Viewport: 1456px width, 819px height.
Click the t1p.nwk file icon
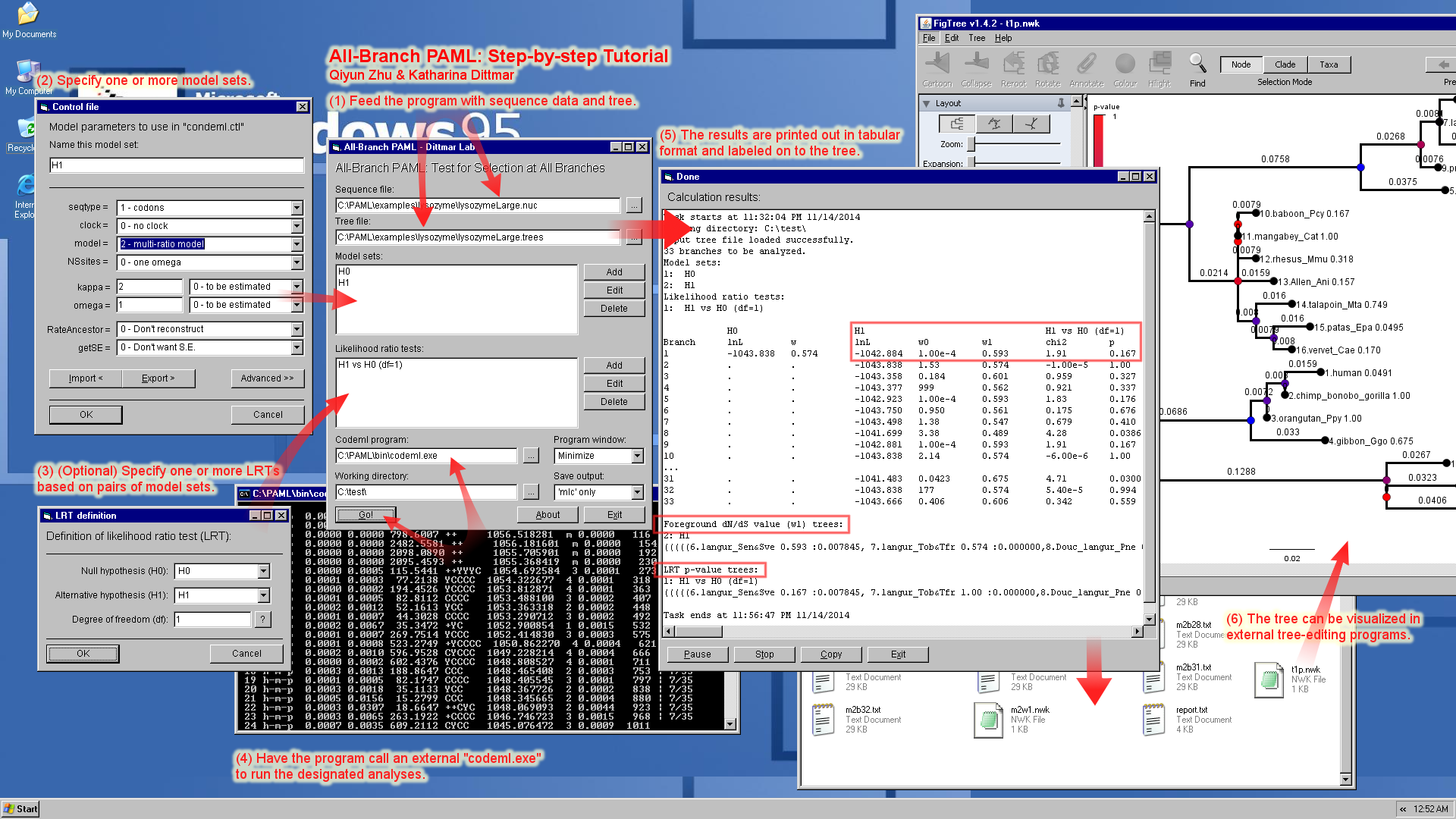[1269, 679]
